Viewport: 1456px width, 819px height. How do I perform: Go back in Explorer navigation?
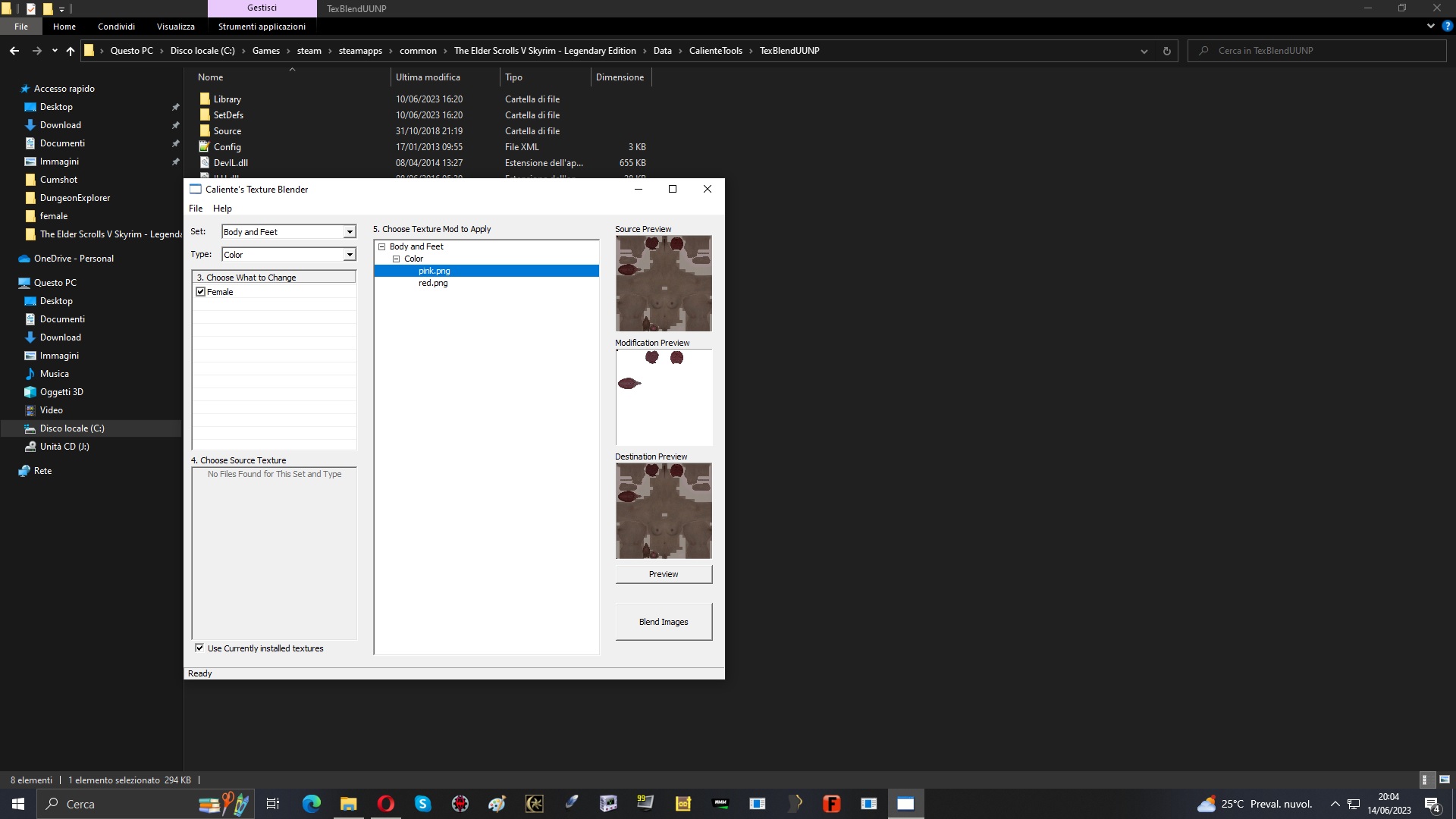[x=14, y=51]
